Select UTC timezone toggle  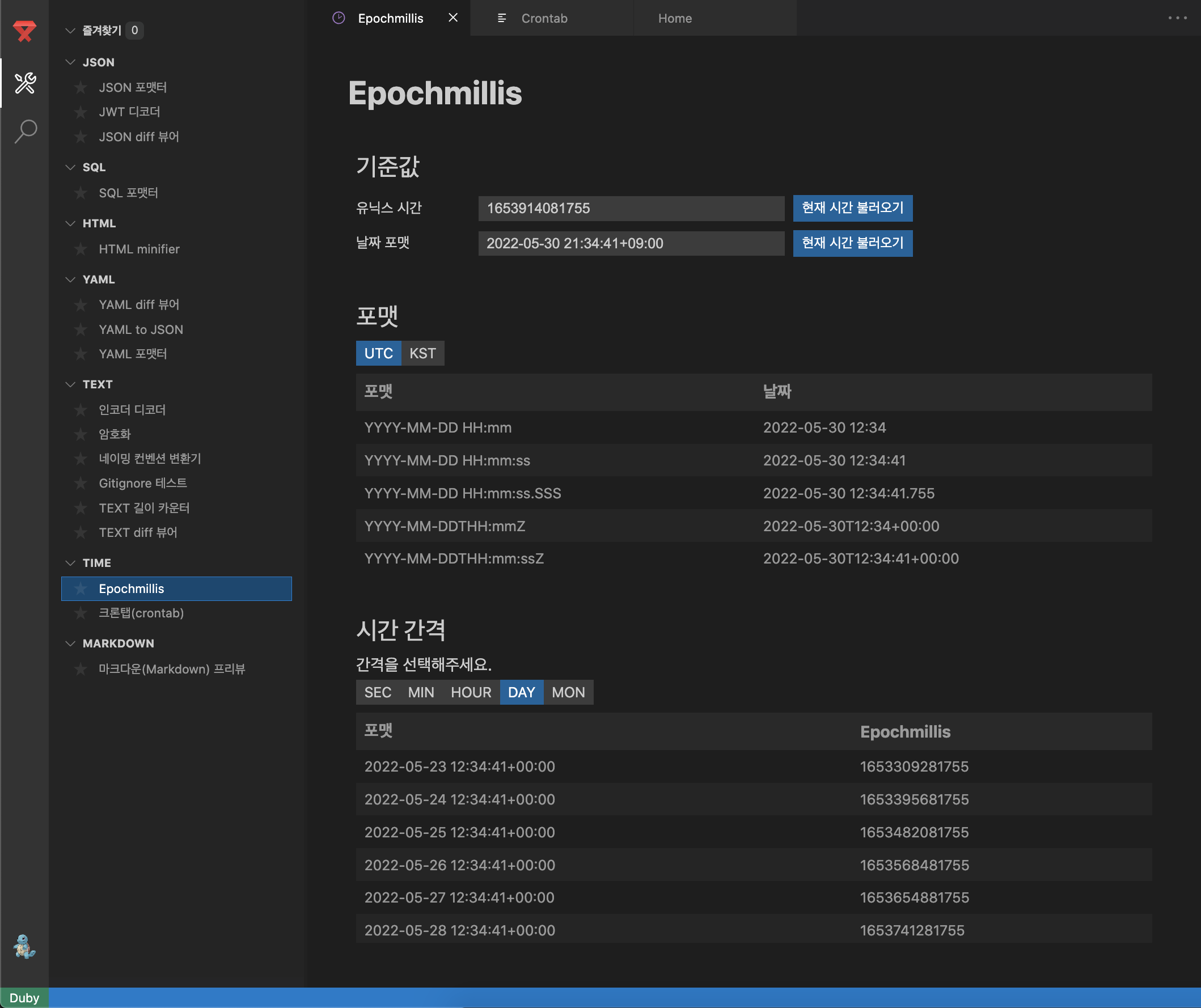(x=378, y=353)
